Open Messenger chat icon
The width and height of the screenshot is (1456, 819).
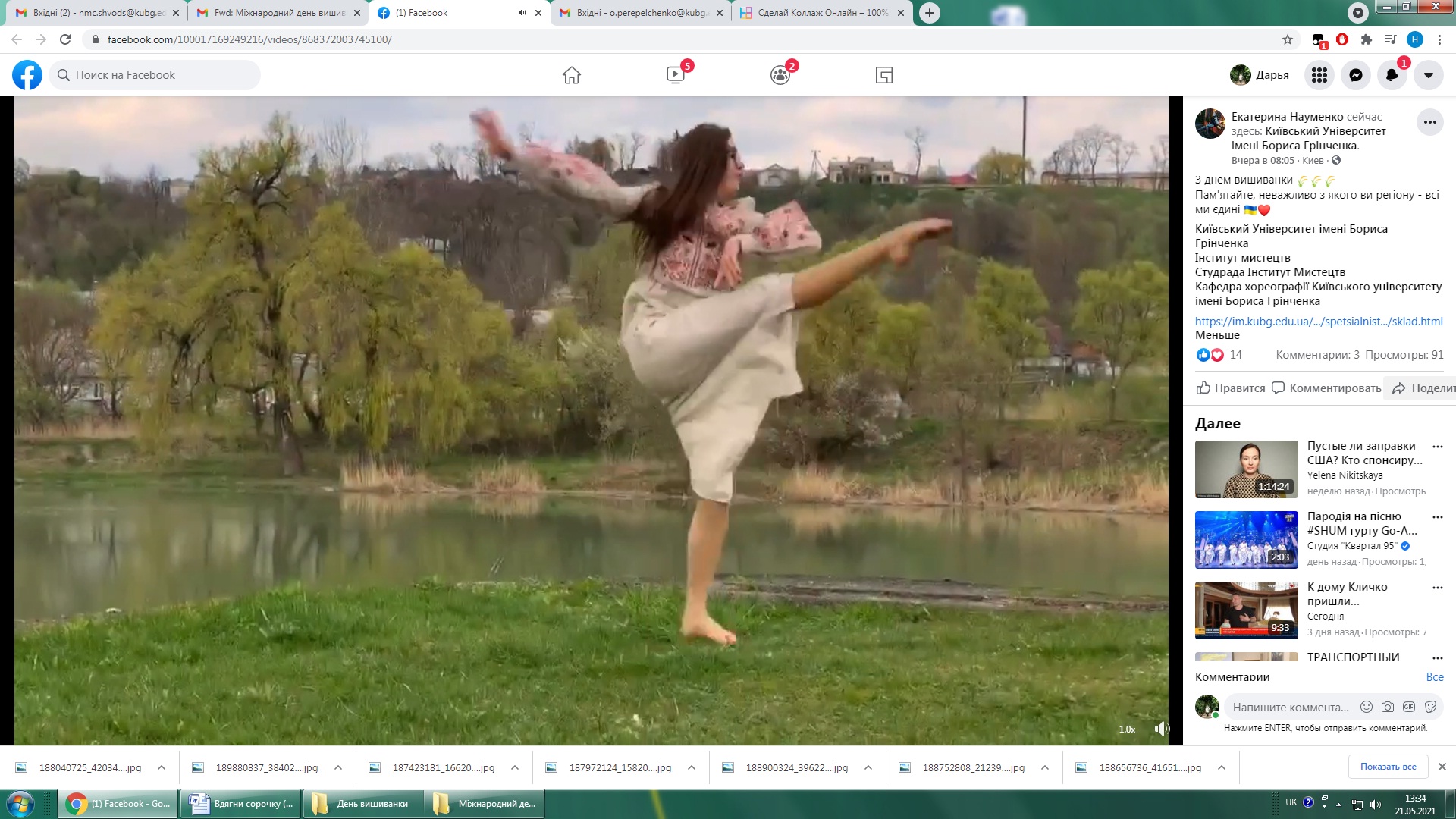tap(1355, 75)
